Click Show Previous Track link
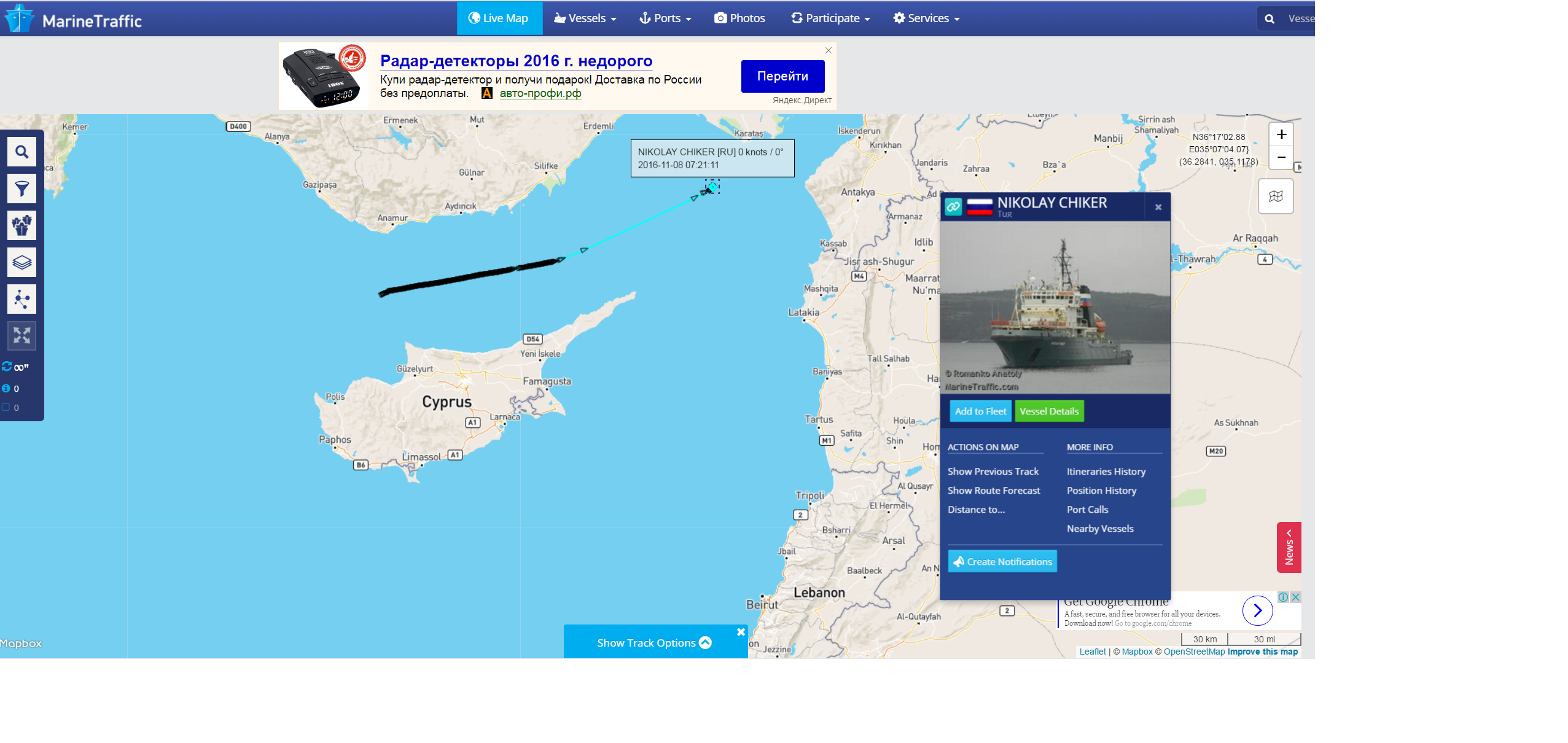This screenshot has height=743, width=1568. (x=993, y=472)
